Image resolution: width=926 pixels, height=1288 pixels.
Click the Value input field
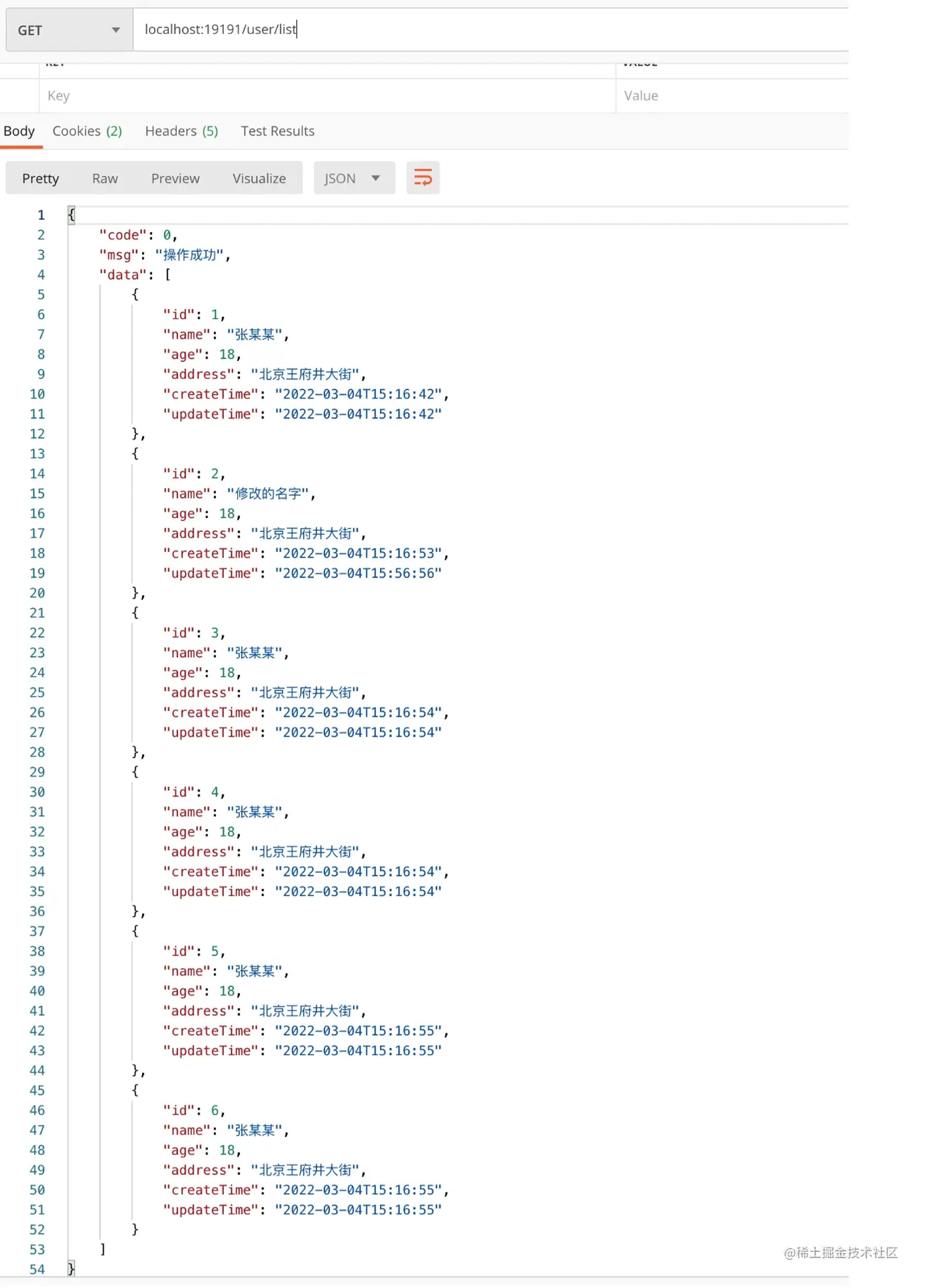(x=732, y=96)
